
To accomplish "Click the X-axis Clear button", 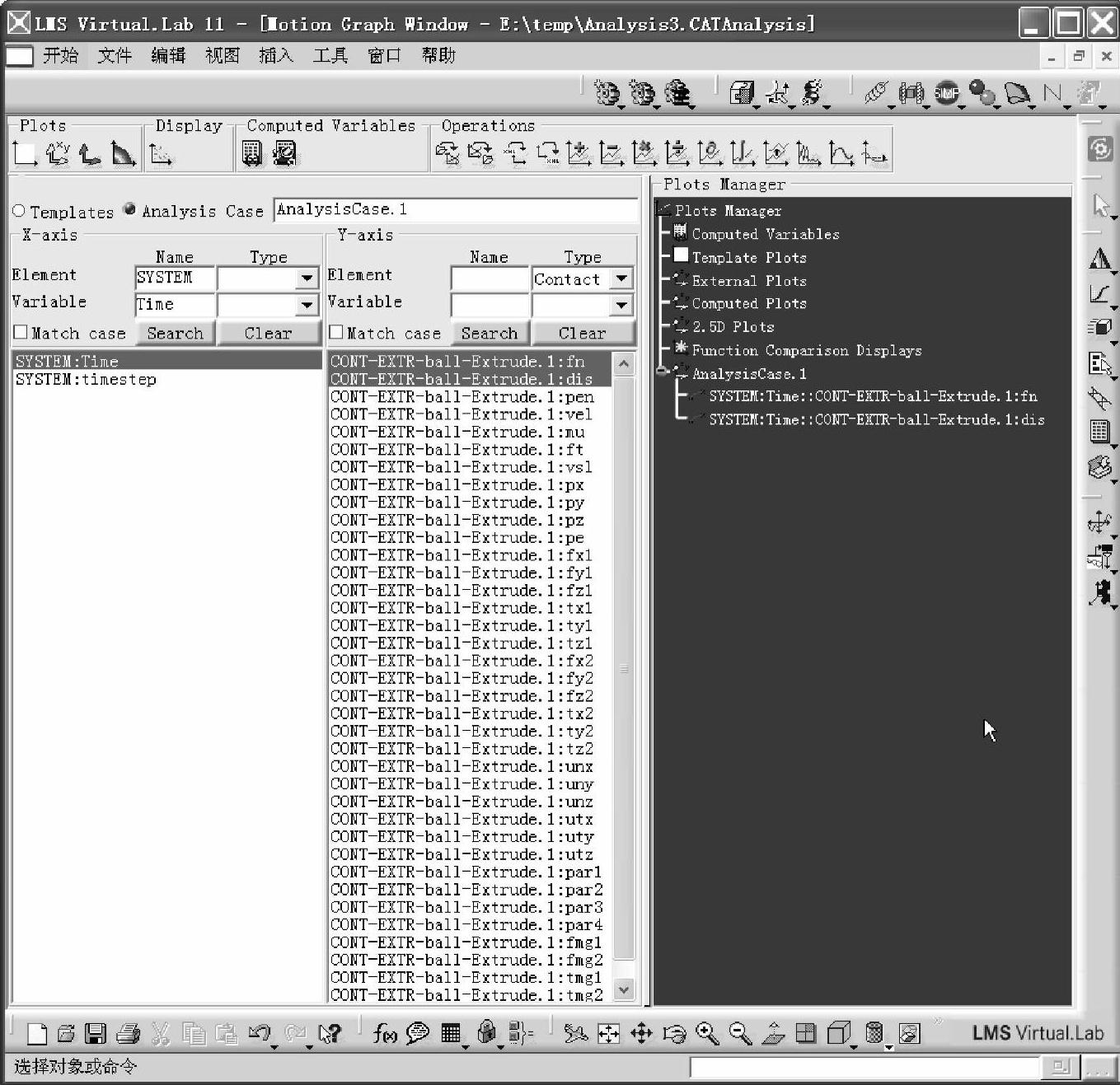I will pos(269,333).
